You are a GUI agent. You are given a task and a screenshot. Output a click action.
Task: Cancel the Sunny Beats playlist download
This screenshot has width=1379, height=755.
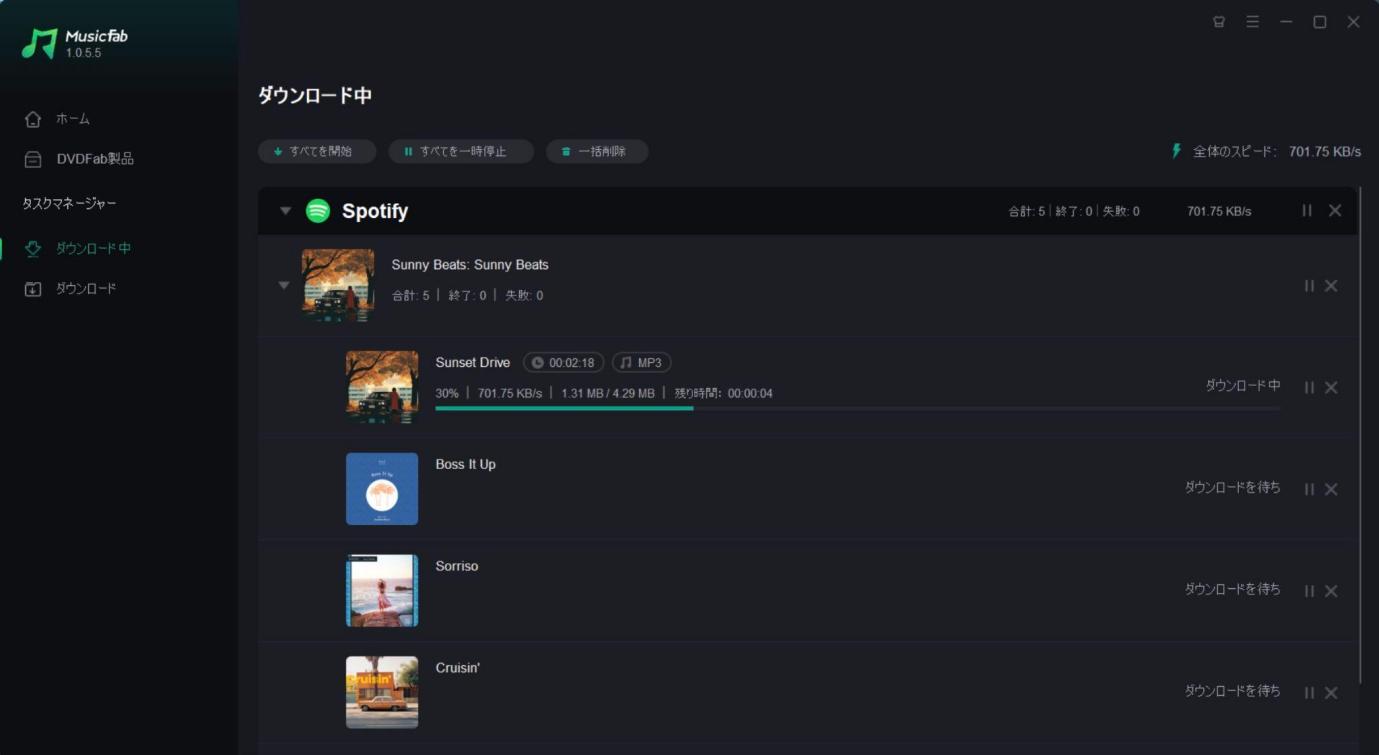[1331, 286]
